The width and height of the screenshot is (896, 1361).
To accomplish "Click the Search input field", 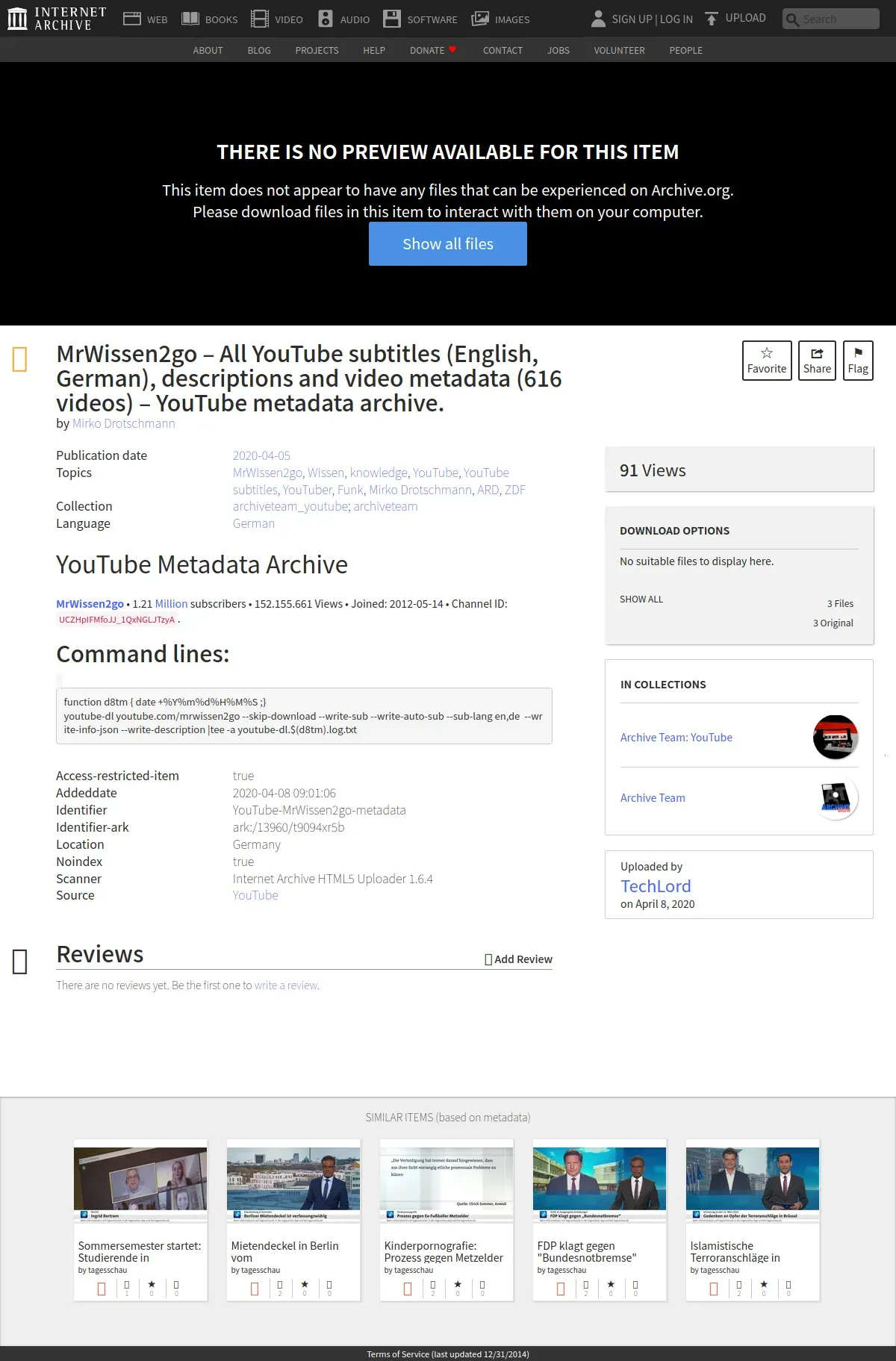I will [830, 19].
